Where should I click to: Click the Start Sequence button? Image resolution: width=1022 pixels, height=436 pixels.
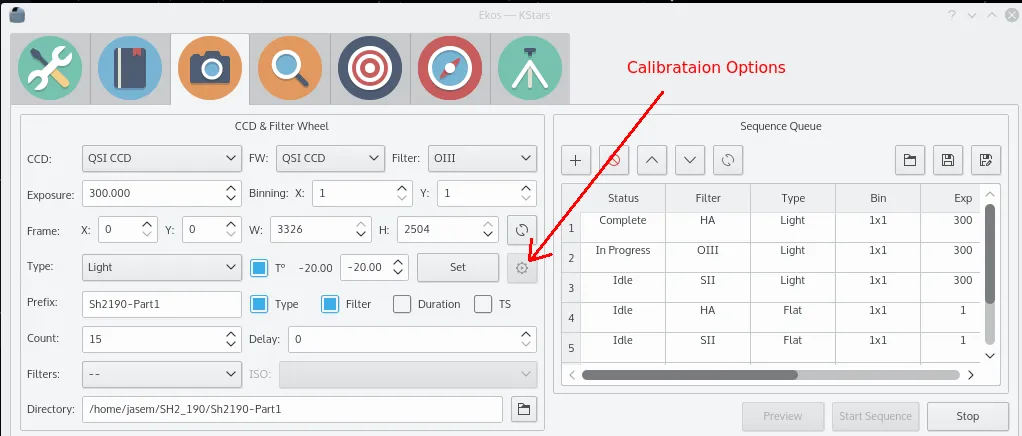[x=875, y=416]
